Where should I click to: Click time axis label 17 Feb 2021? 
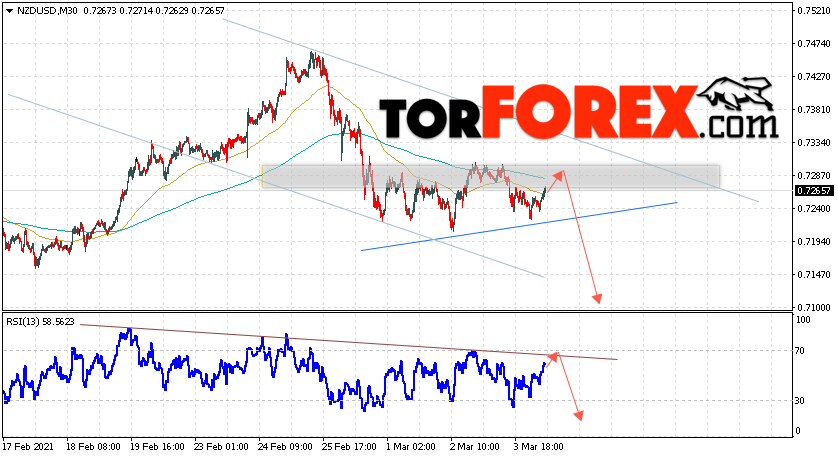click(28, 447)
